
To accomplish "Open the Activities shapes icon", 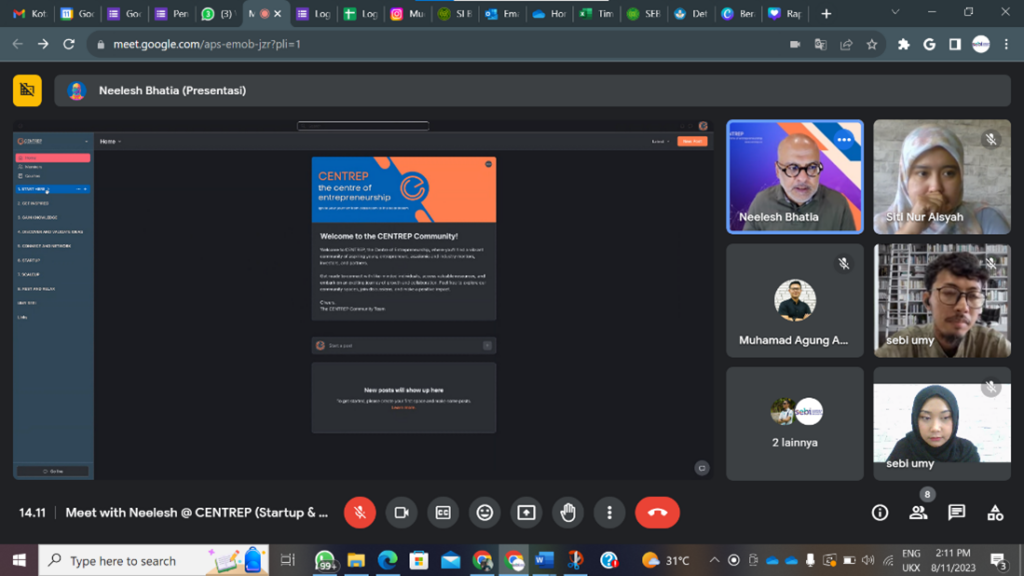I will coord(995,513).
